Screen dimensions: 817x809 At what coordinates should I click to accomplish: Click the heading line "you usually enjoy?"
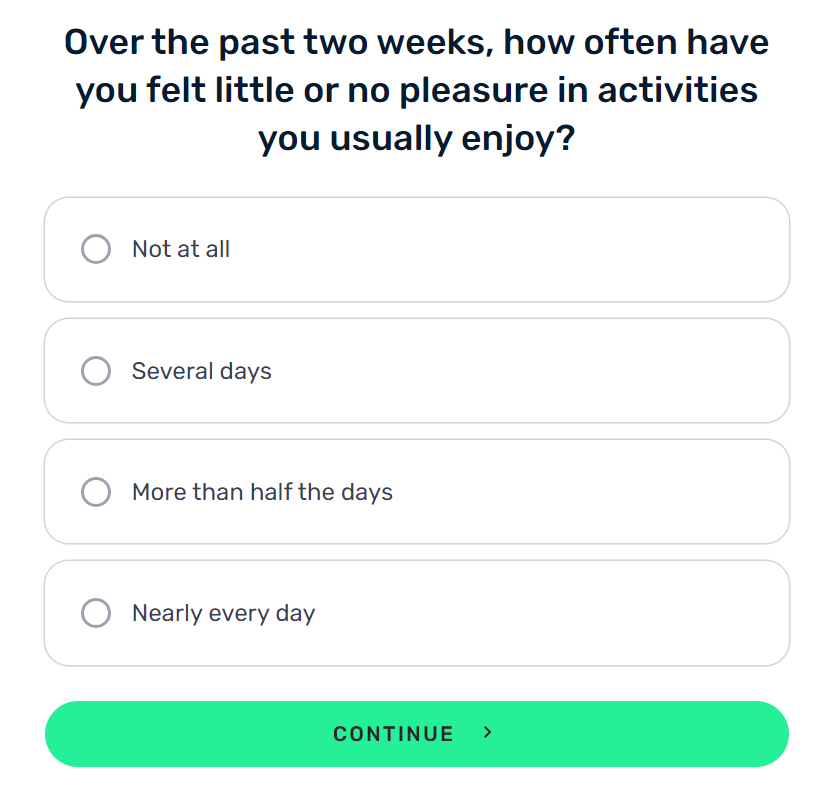tap(417, 139)
